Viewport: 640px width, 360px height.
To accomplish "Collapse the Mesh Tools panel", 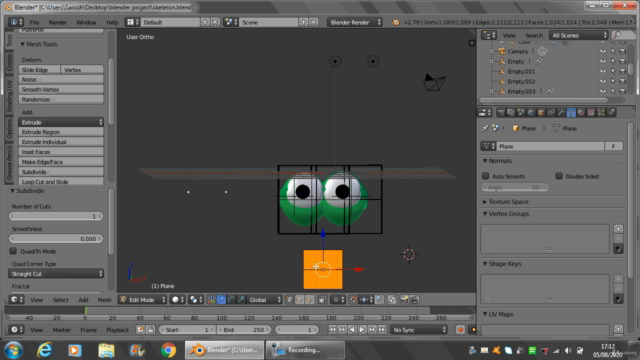I will pyautogui.click(x=22, y=44).
